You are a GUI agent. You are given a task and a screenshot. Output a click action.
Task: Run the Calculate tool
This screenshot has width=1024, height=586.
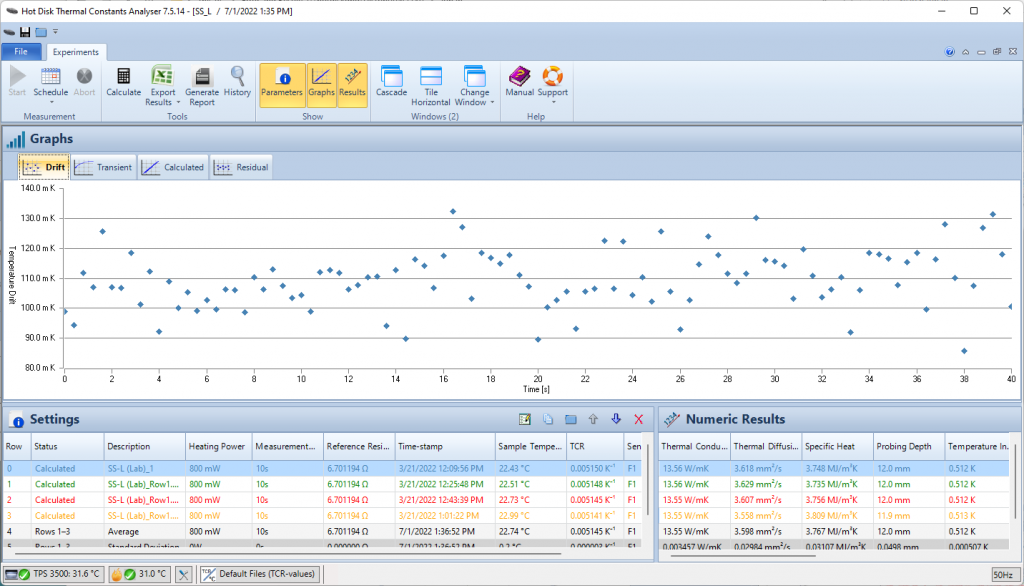tap(123, 82)
